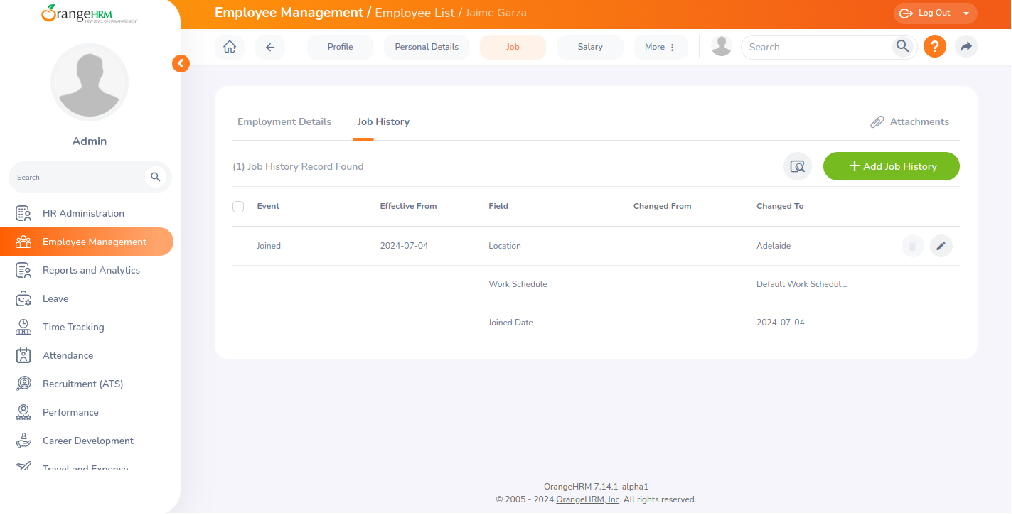Open the Log Out dropdown arrow
Image resolution: width=1012 pixels, height=514 pixels.
pos(966,14)
